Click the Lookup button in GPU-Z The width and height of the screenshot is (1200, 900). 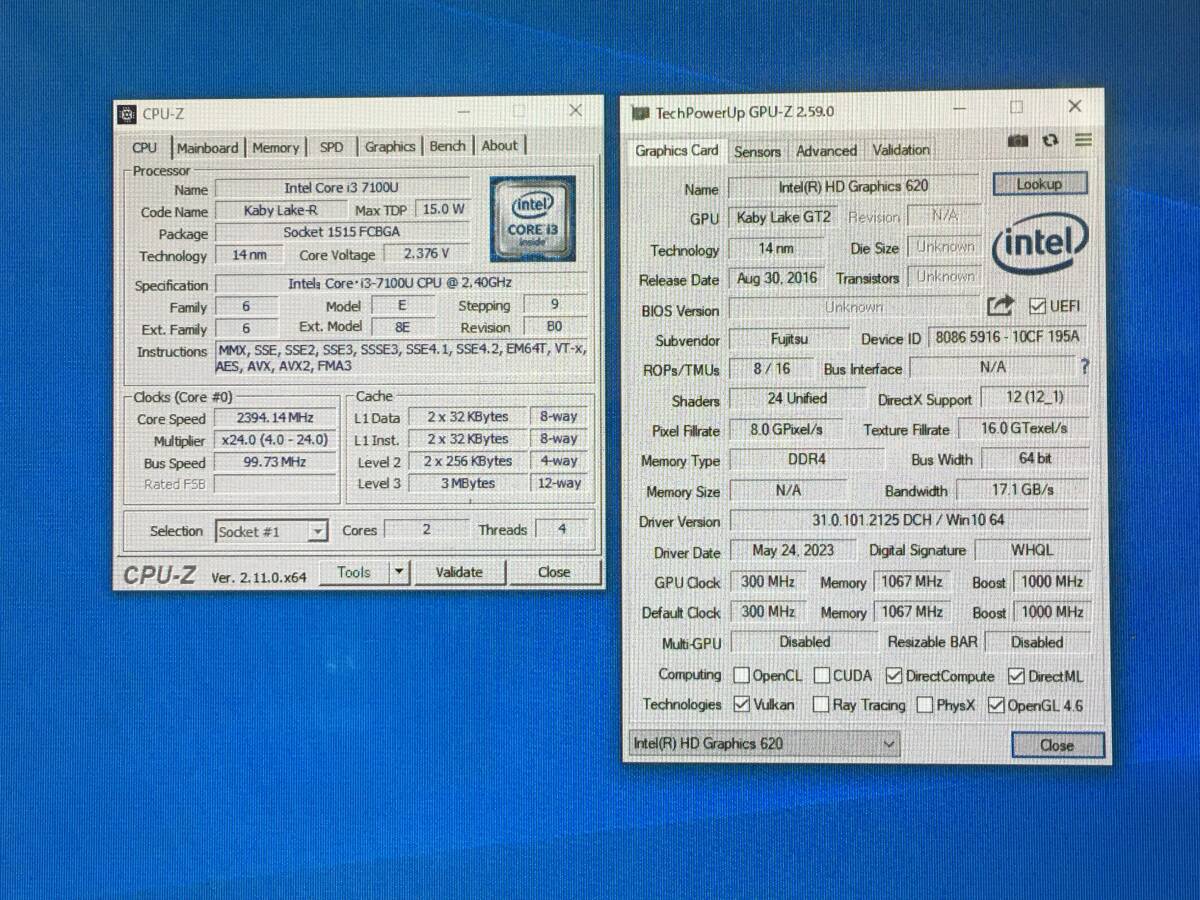(x=1039, y=184)
